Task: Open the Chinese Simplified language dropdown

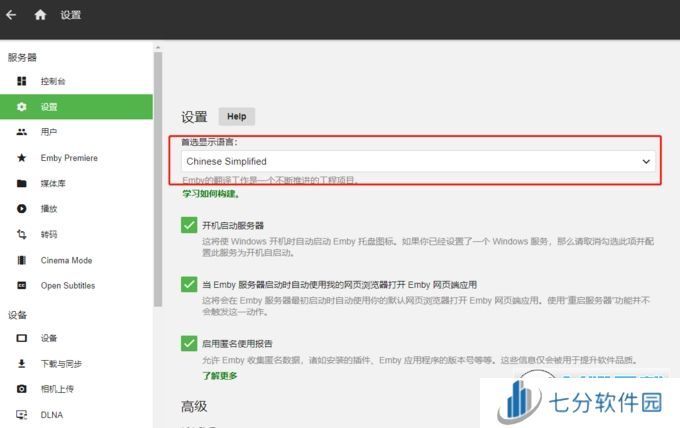Action: coord(418,161)
